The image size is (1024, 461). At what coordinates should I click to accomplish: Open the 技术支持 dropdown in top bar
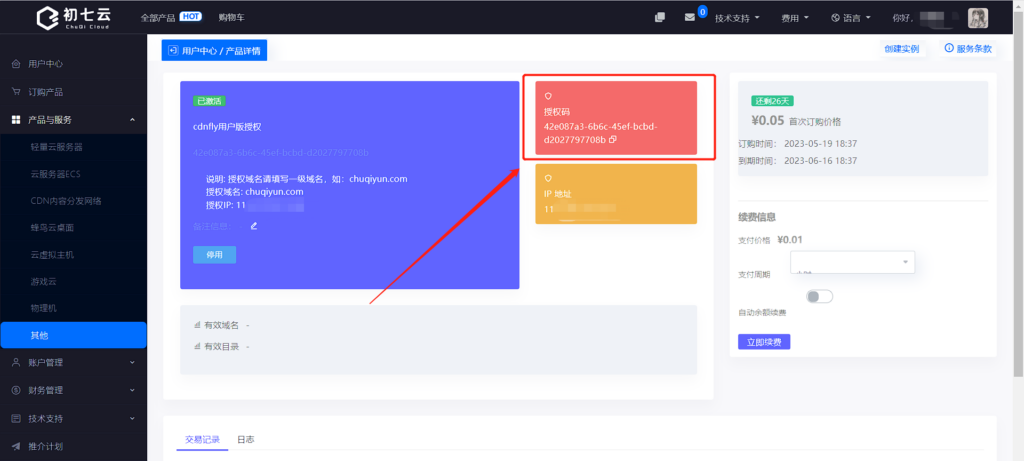(737, 18)
